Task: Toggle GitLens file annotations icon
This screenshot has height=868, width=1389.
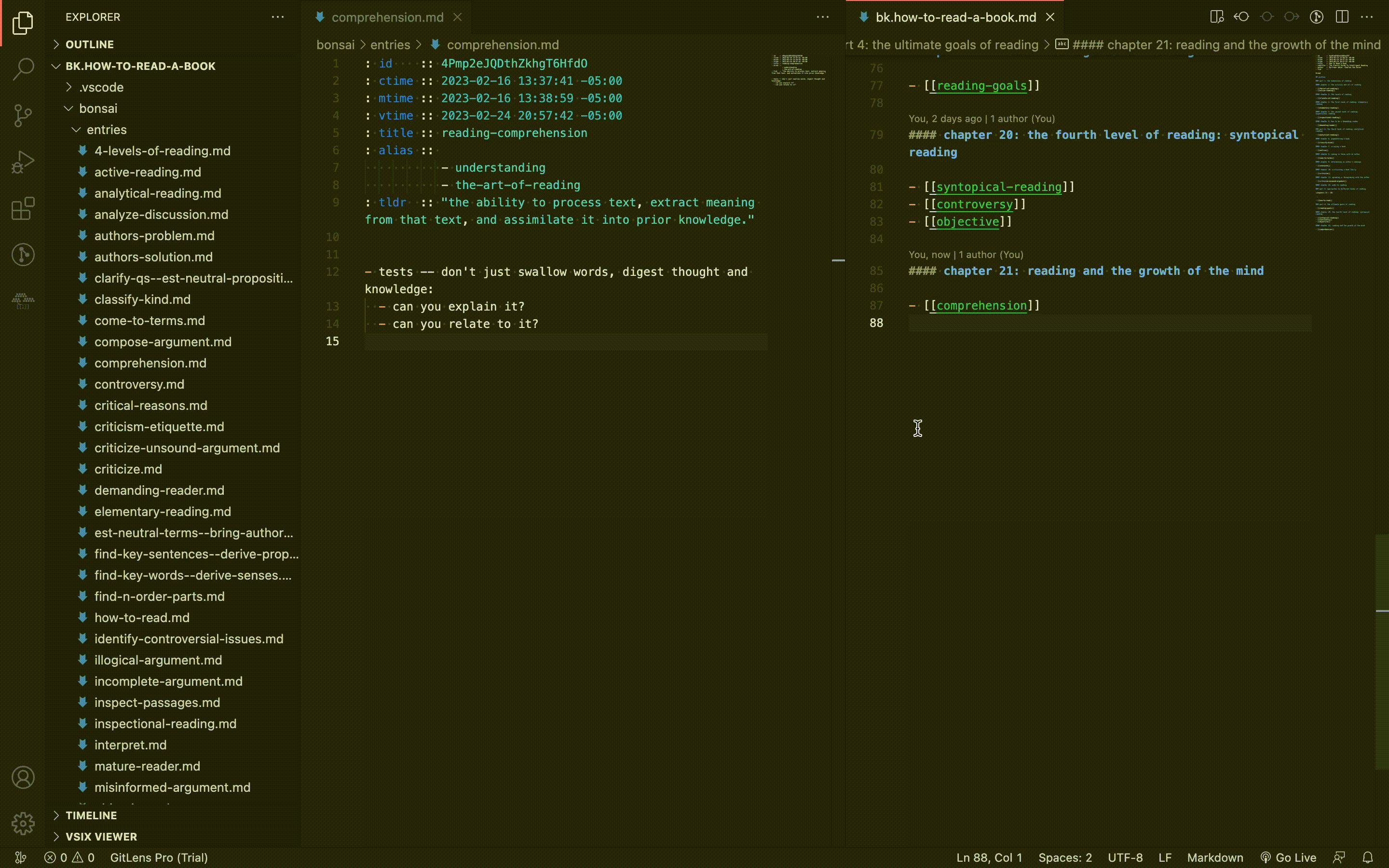Action: [x=1317, y=17]
